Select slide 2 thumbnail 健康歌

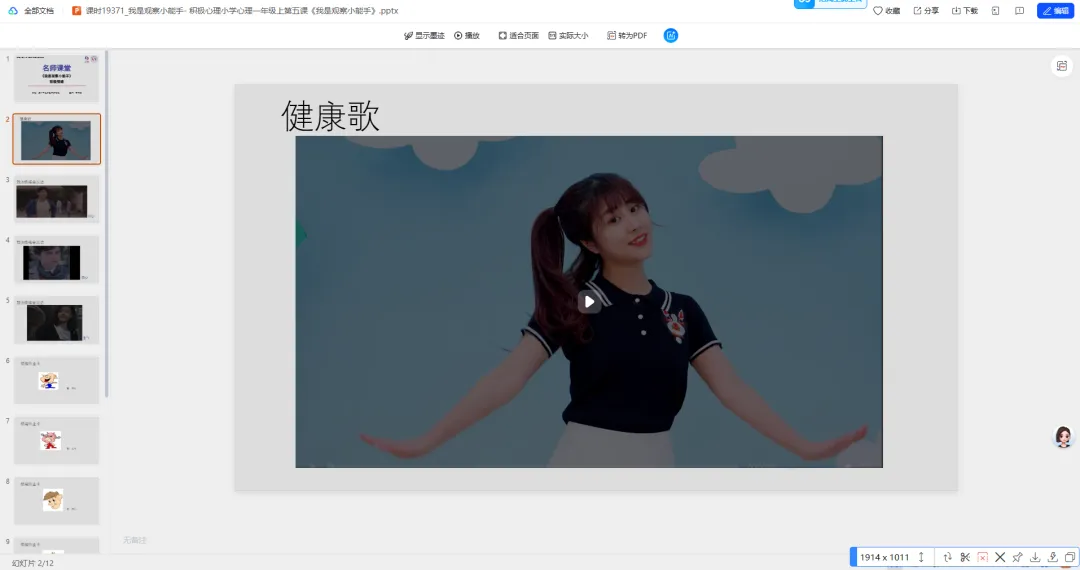click(x=56, y=139)
